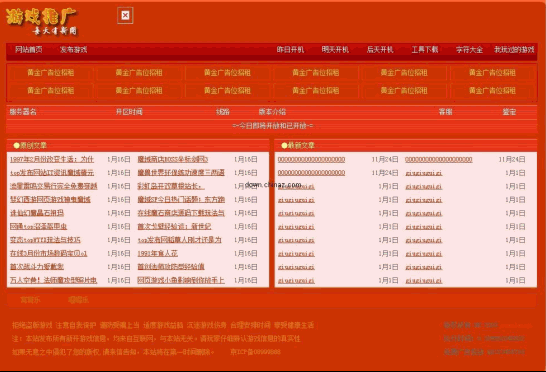This screenshot has width=546, height=372.
Task: Go to 明天开机 in navigation
Action: click(x=335, y=50)
